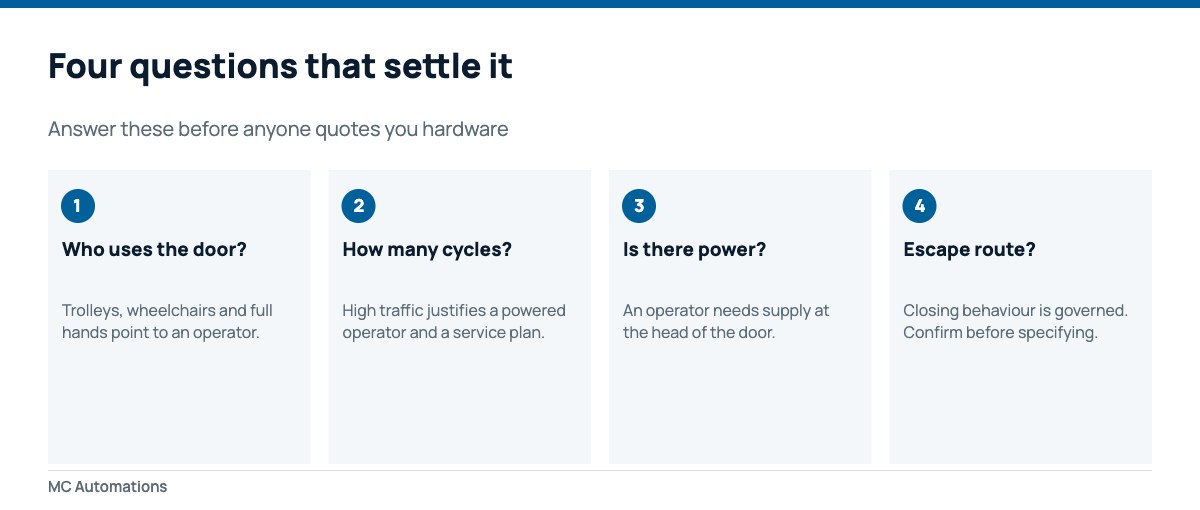The image size is (1200, 510).
Task: Click the operator needs supply description
Action: point(726,321)
